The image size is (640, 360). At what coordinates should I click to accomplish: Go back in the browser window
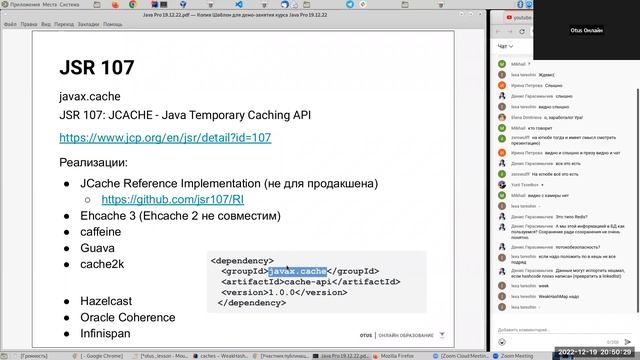tap(498, 31)
